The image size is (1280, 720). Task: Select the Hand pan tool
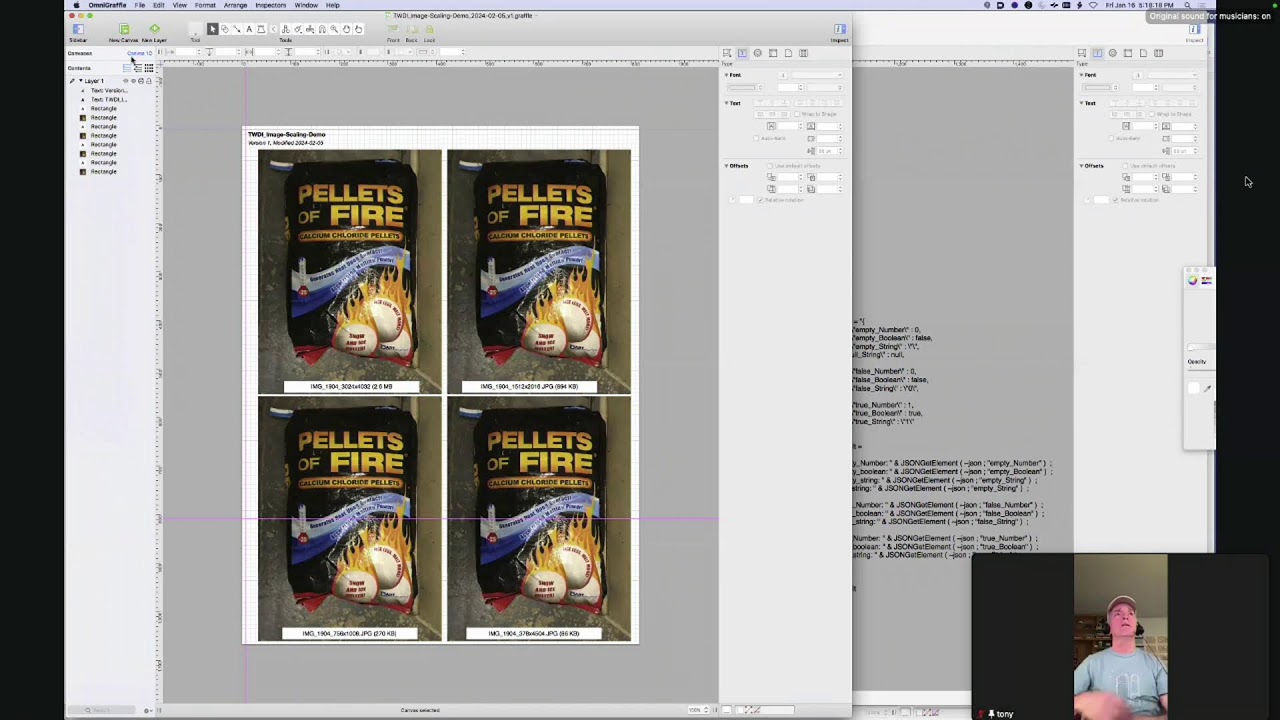[346, 29]
